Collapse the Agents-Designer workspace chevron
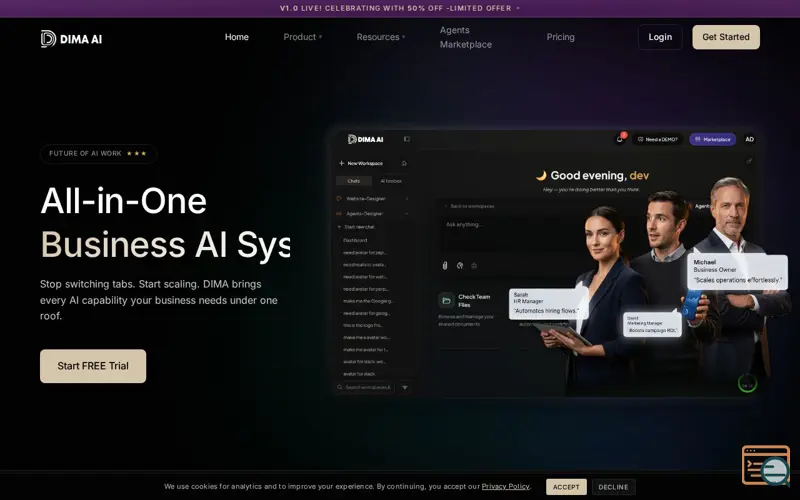The image size is (800, 500). [x=407, y=214]
